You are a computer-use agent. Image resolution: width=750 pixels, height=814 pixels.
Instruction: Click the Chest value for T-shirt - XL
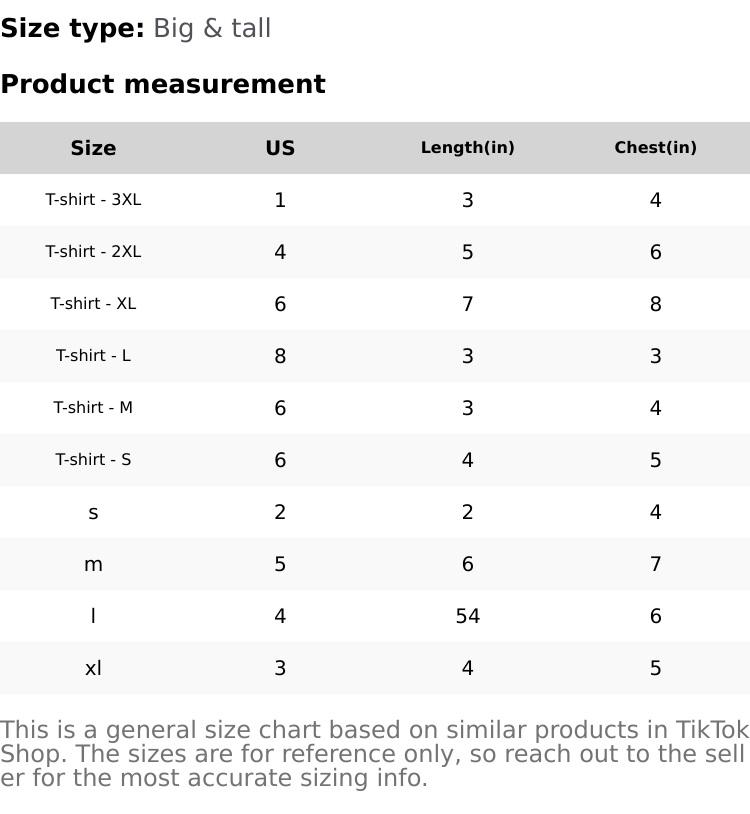tap(655, 304)
